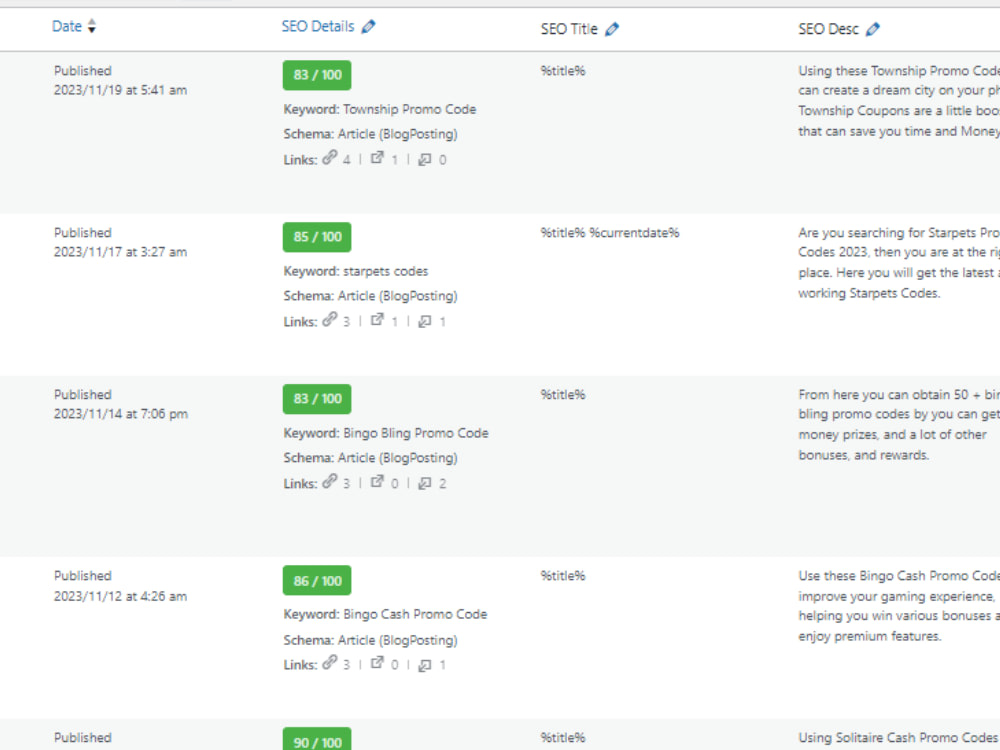
Task: Click the incoming links icon in Township row
Action: point(424,159)
